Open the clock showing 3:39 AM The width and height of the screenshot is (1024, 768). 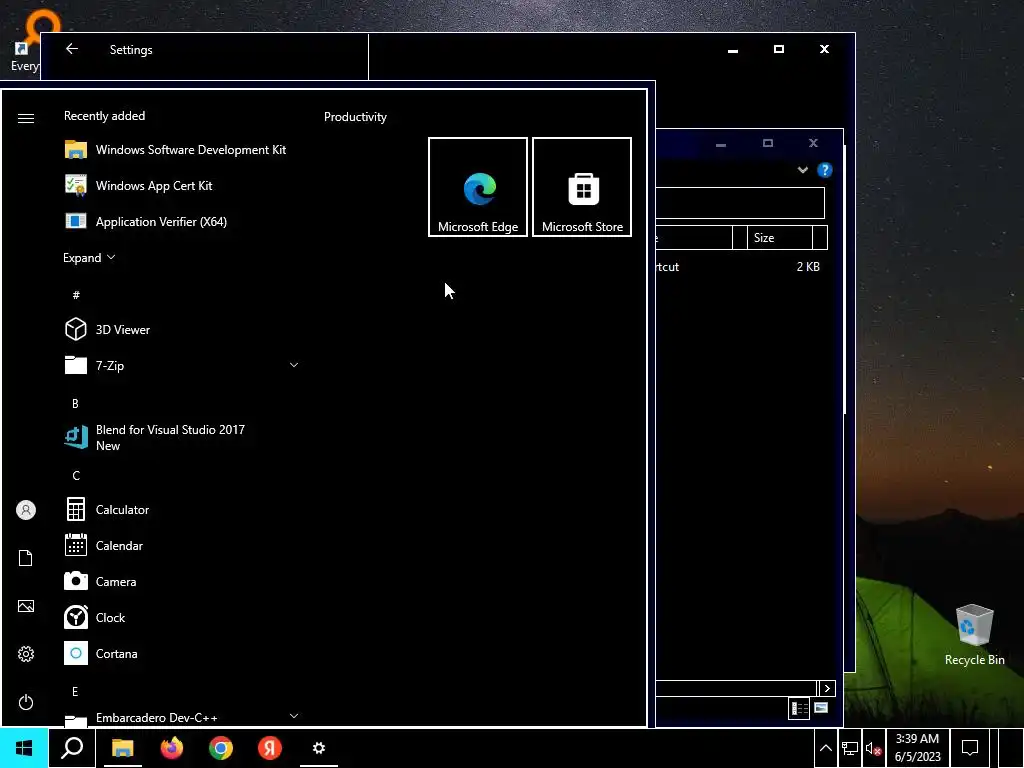pyautogui.click(x=917, y=748)
